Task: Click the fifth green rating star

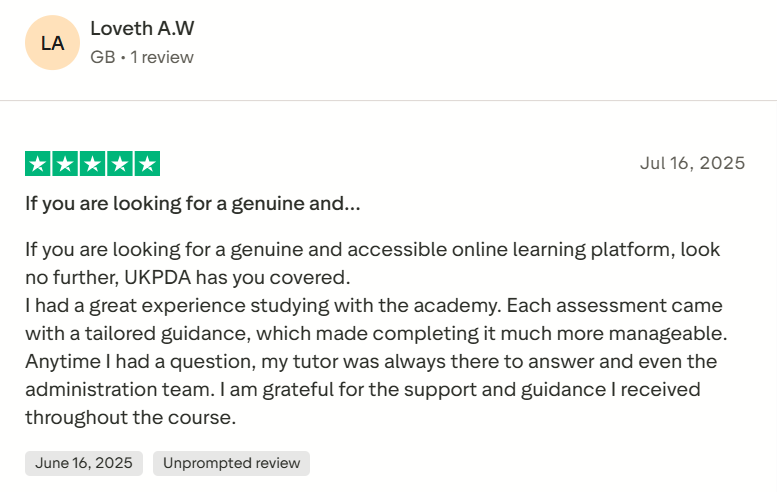Action: pos(147,164)
